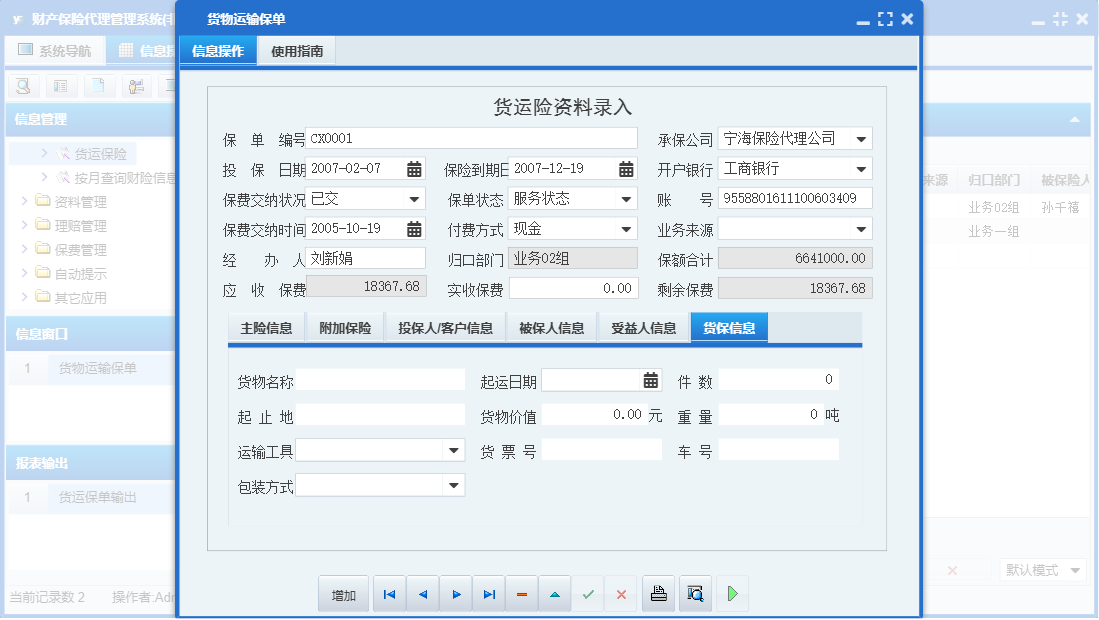Screen dimensions: 1099x620
Task: Cancel with the red X icon
Action: coord(620,593)
